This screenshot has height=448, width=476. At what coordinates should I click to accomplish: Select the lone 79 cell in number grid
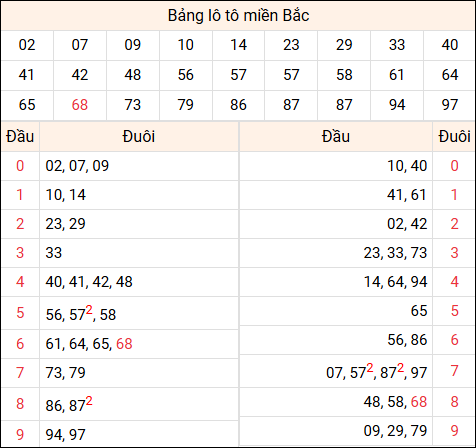[186, 105]
